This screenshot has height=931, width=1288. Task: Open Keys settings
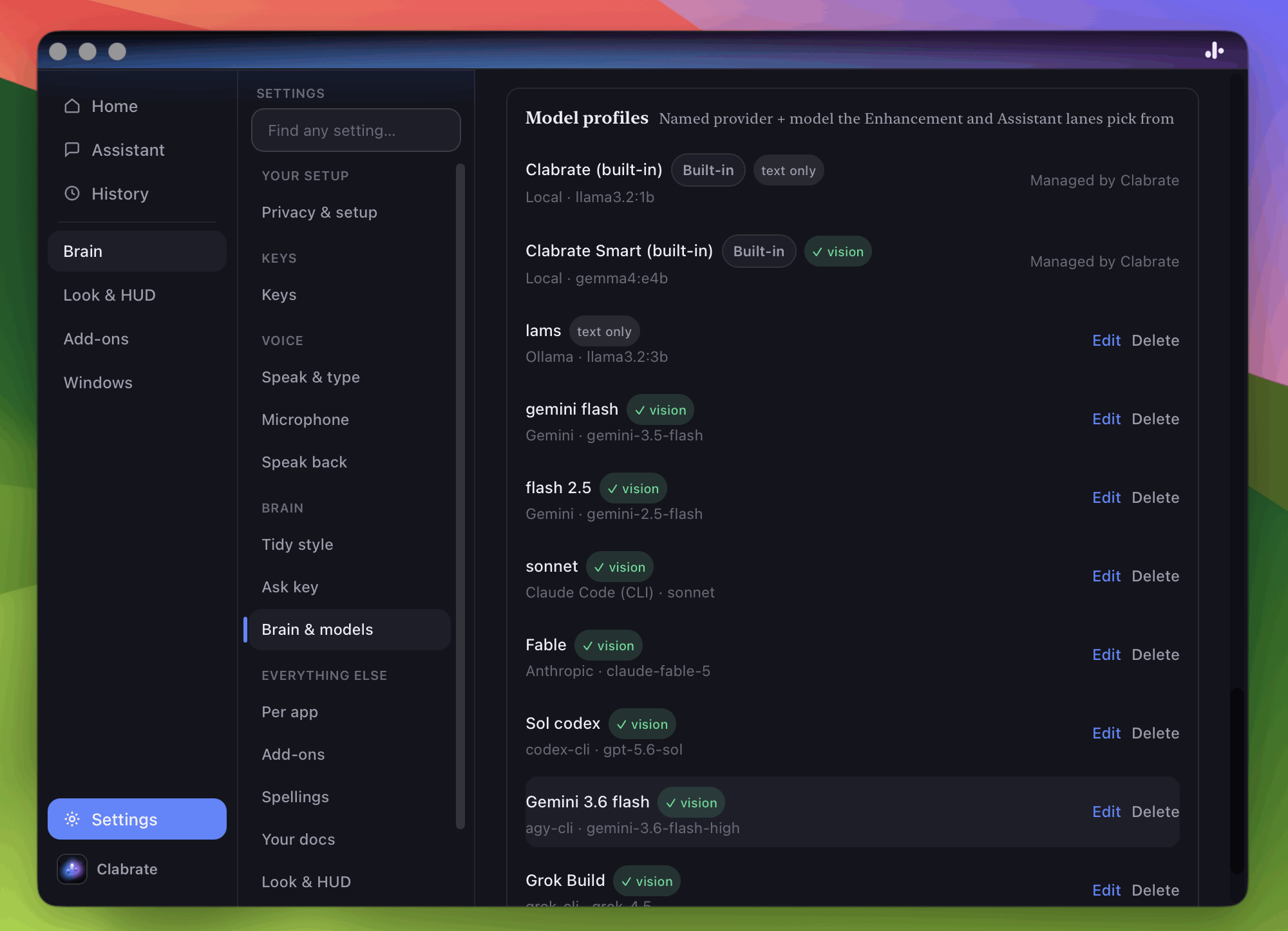[350, 295]
